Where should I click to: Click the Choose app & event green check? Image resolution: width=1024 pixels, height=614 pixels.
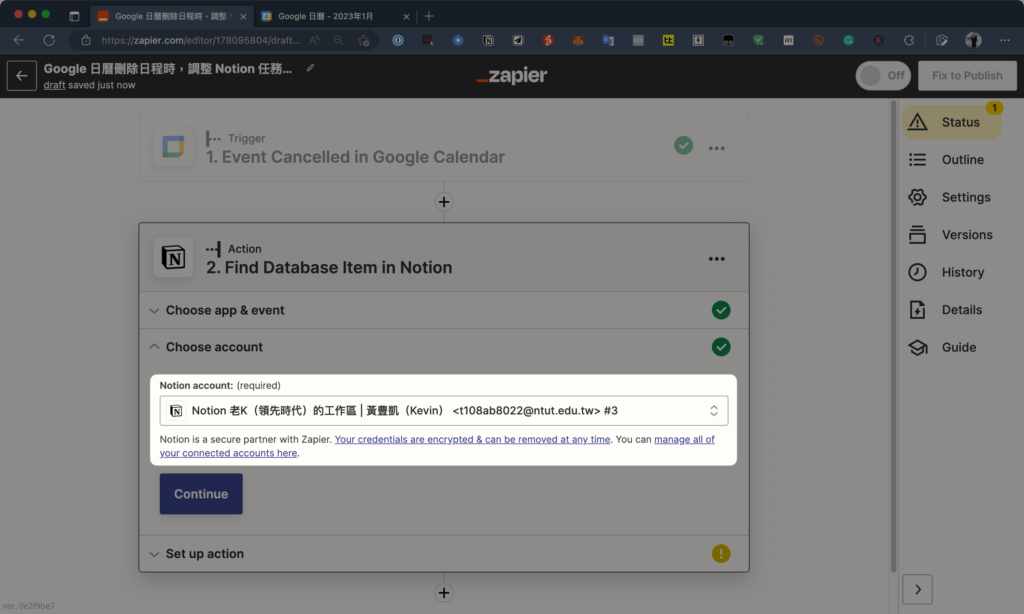tap(721, 310)
